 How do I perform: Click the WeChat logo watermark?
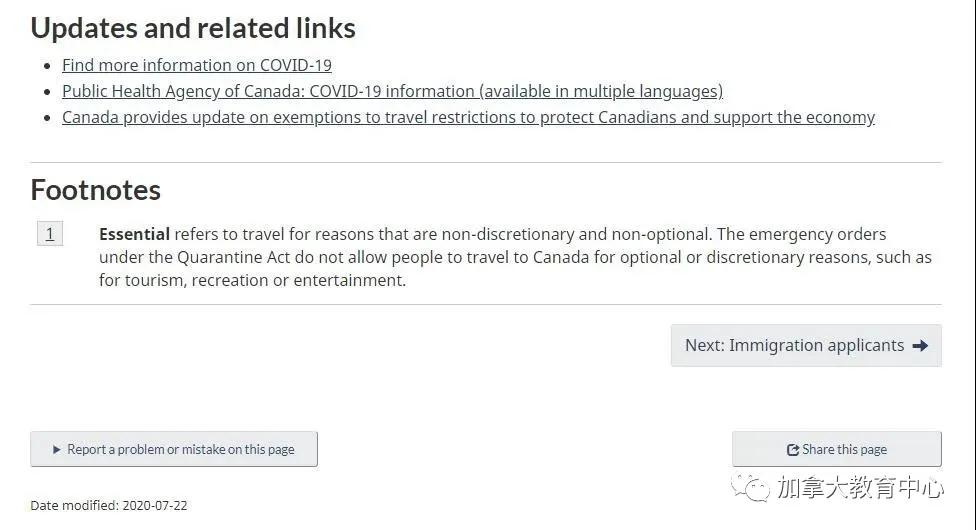(751, 488)
